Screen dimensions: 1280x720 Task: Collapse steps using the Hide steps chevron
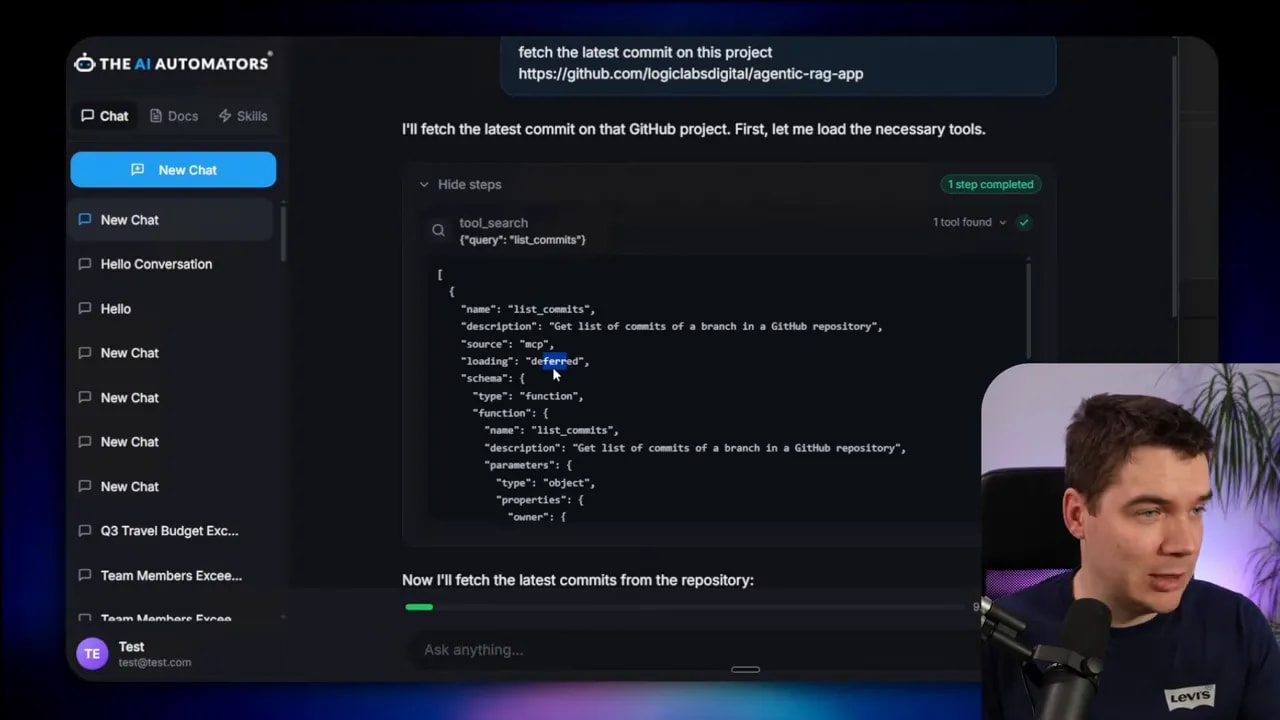coord(424,185)
